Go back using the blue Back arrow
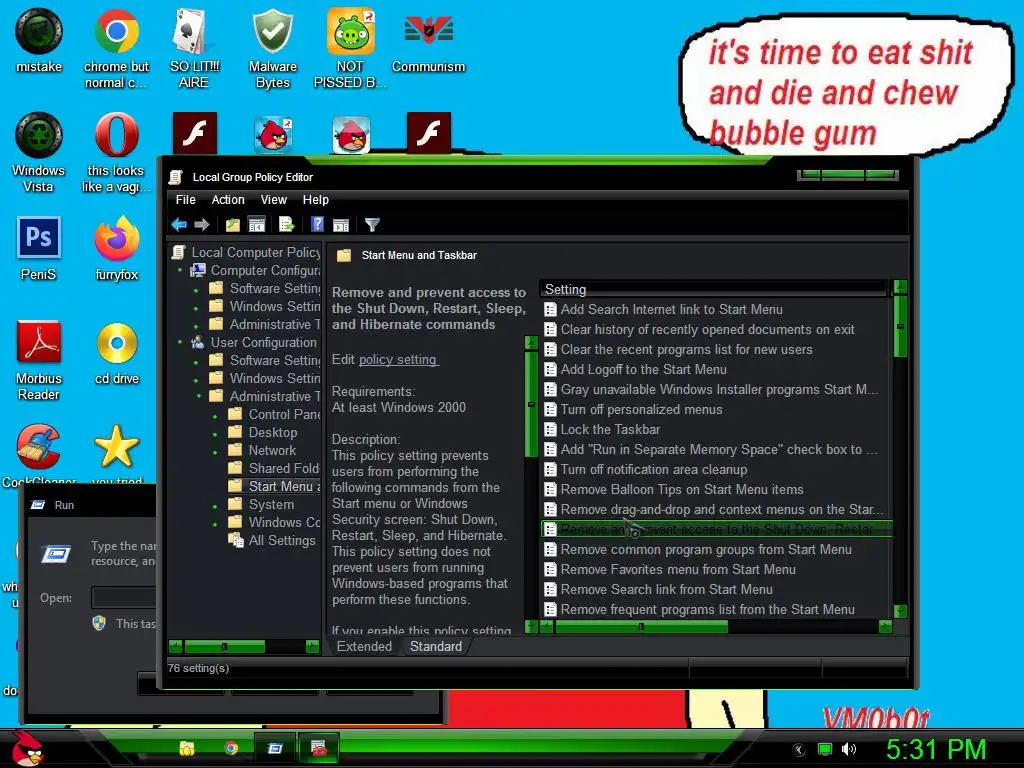The width and height of the screenshot is (1024, 768). (x=179, y=225)
